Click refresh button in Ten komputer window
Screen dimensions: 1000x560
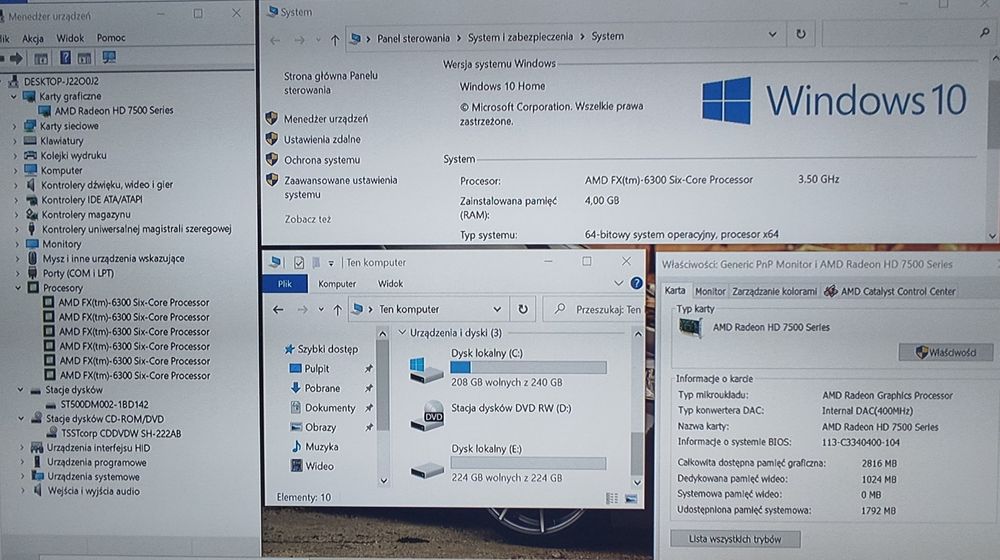click(x=523, y=309)
